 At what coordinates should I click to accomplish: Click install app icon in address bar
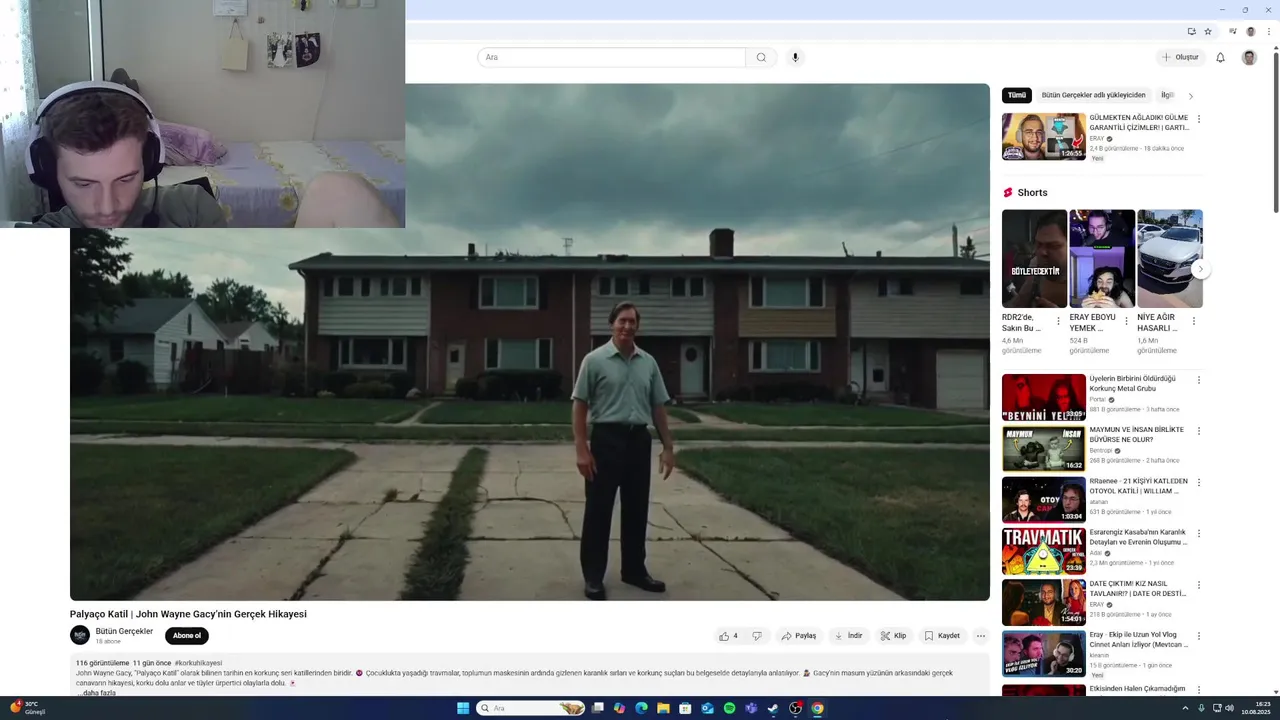pyautogui.click(x=1191, y=31)
